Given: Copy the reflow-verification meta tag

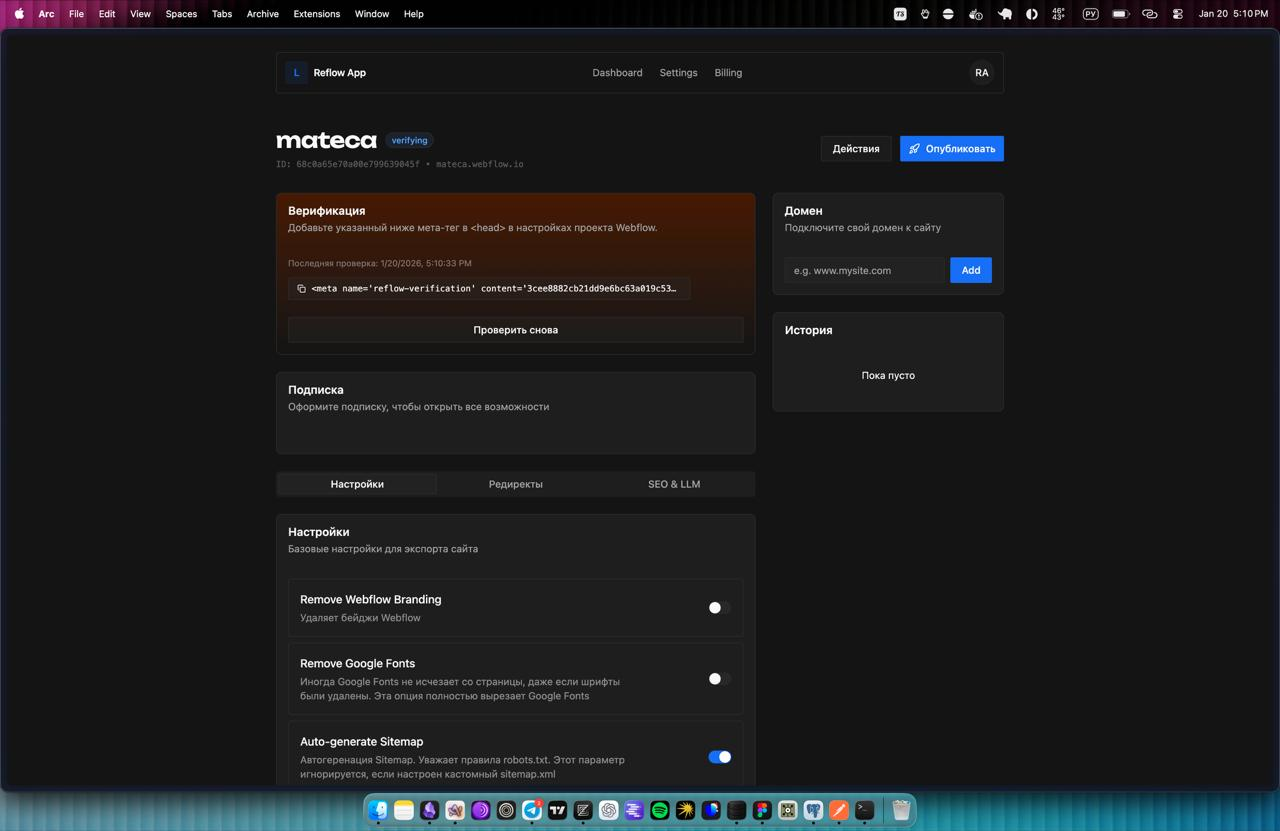Looking at the screenshot, I should coord(301,289).
